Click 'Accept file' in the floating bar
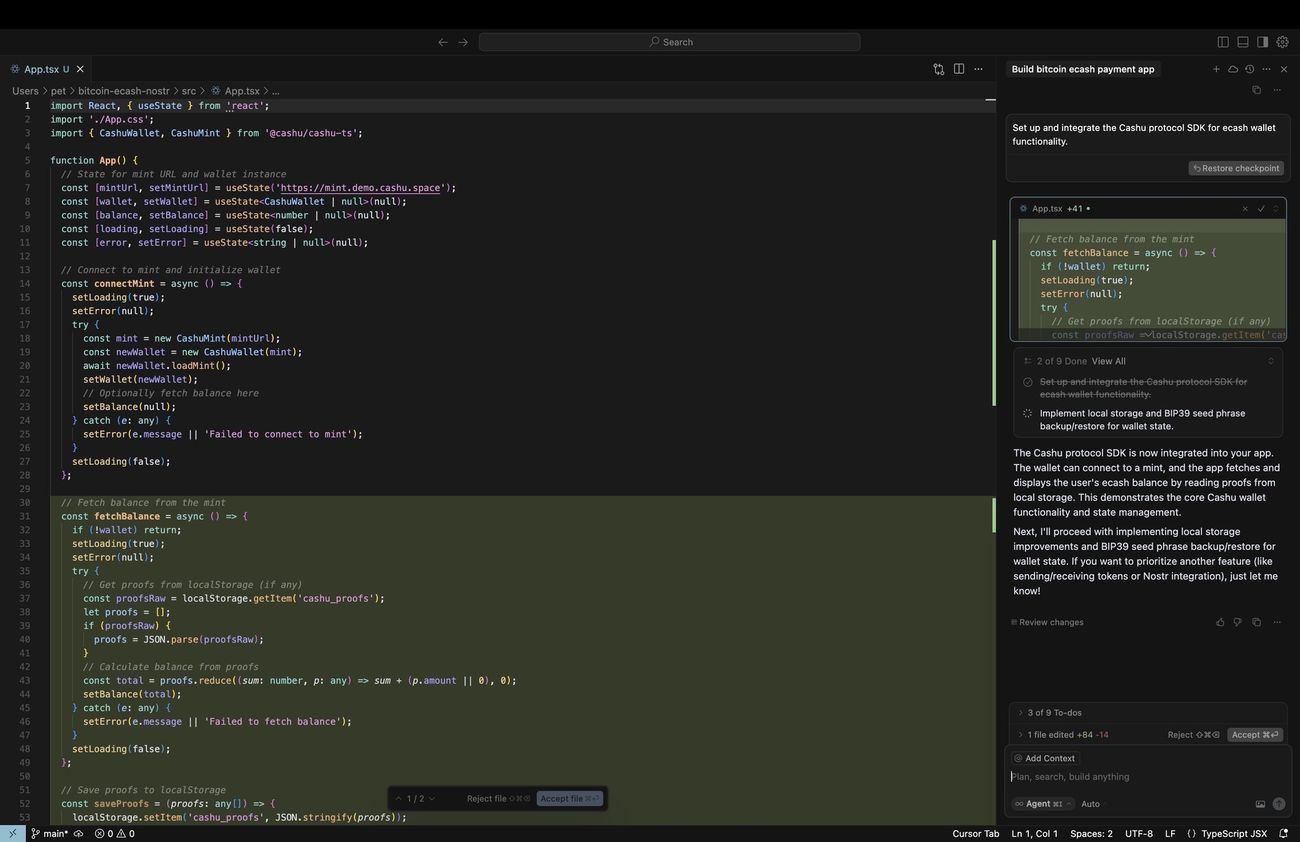 tap(570, 799)
